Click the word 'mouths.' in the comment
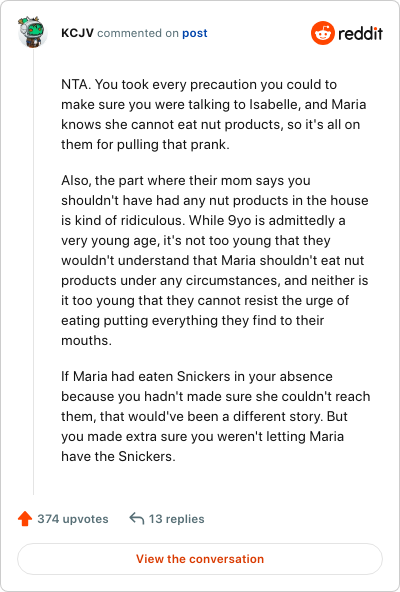 86,340
